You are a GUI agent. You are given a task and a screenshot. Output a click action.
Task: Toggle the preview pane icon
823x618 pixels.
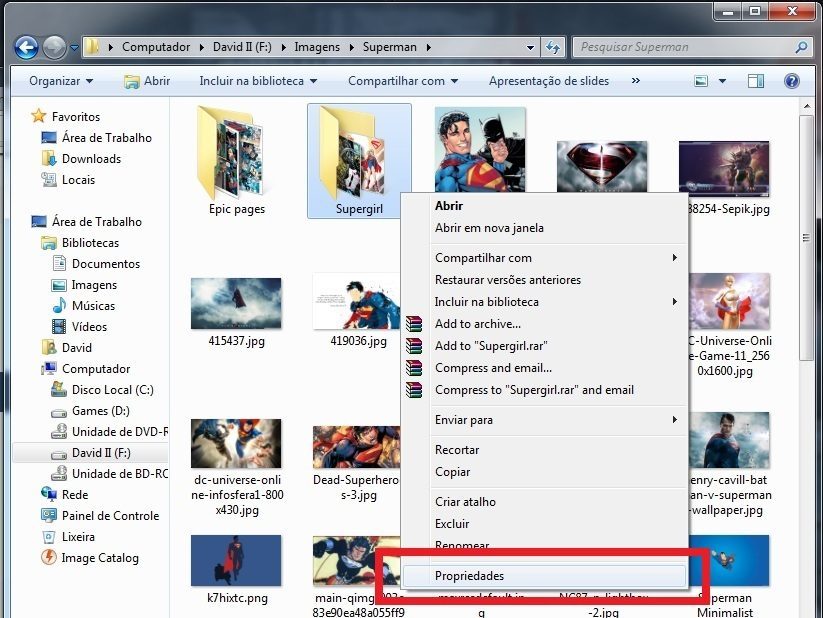click(755, 81)
